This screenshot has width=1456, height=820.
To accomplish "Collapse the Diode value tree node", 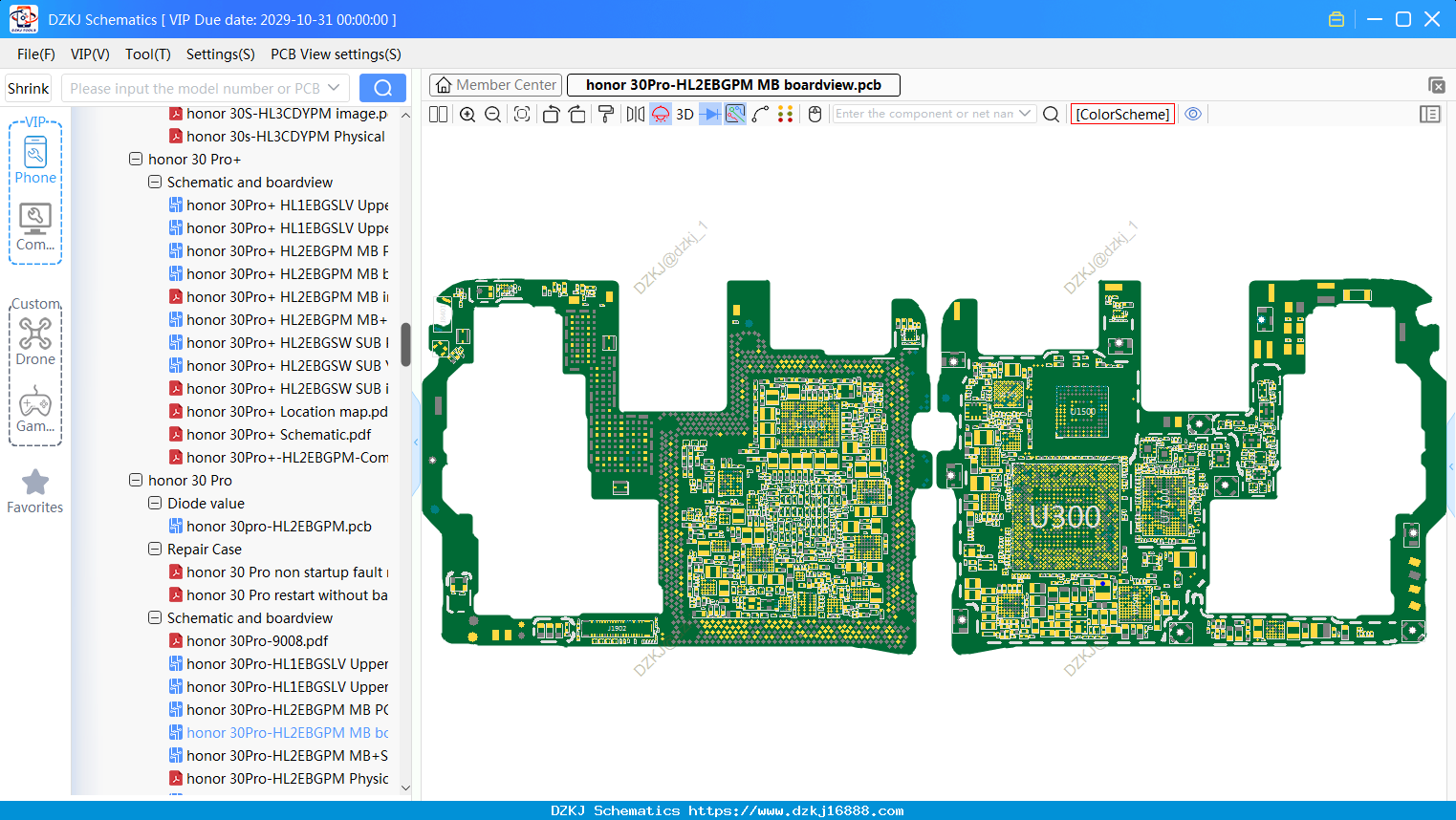I will (155, 503).
